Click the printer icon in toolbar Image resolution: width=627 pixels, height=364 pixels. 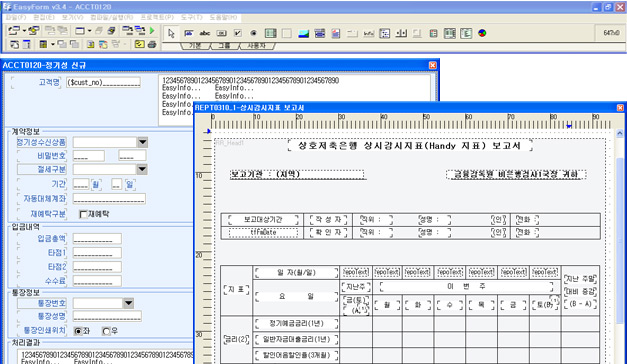point(152,44)
